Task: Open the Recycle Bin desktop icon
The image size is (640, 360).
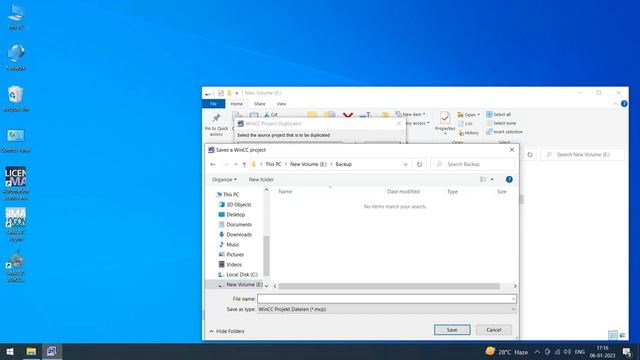Action: (x=16, y=99)
